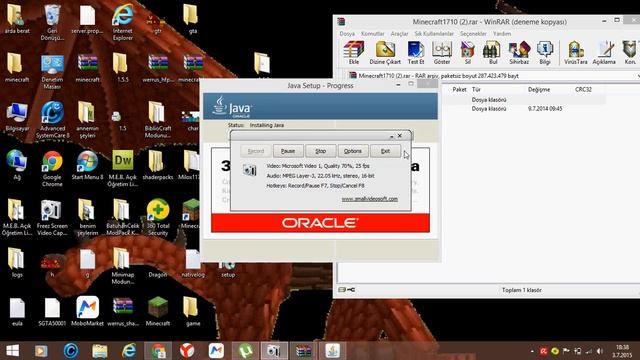
Task: Select the werrus_sha archive on the desktop
Action: (x=122, y=311)
